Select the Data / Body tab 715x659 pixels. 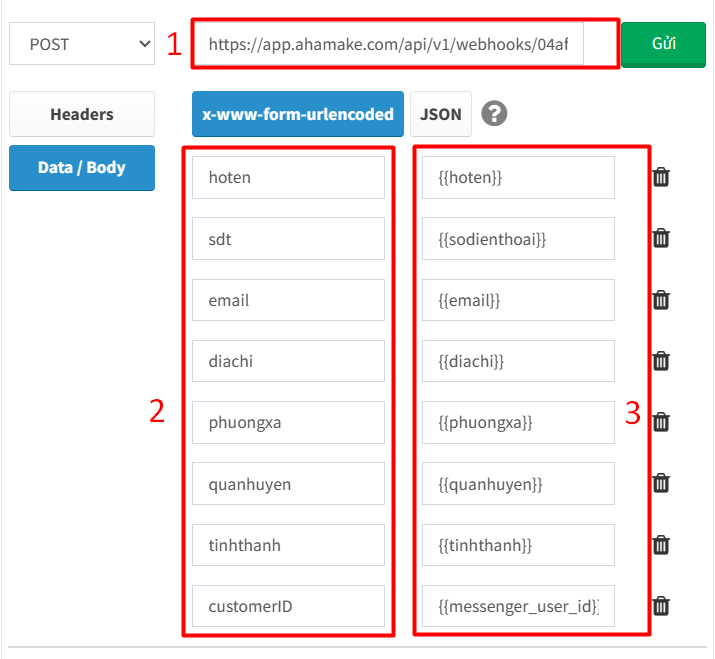click(82, 168)
